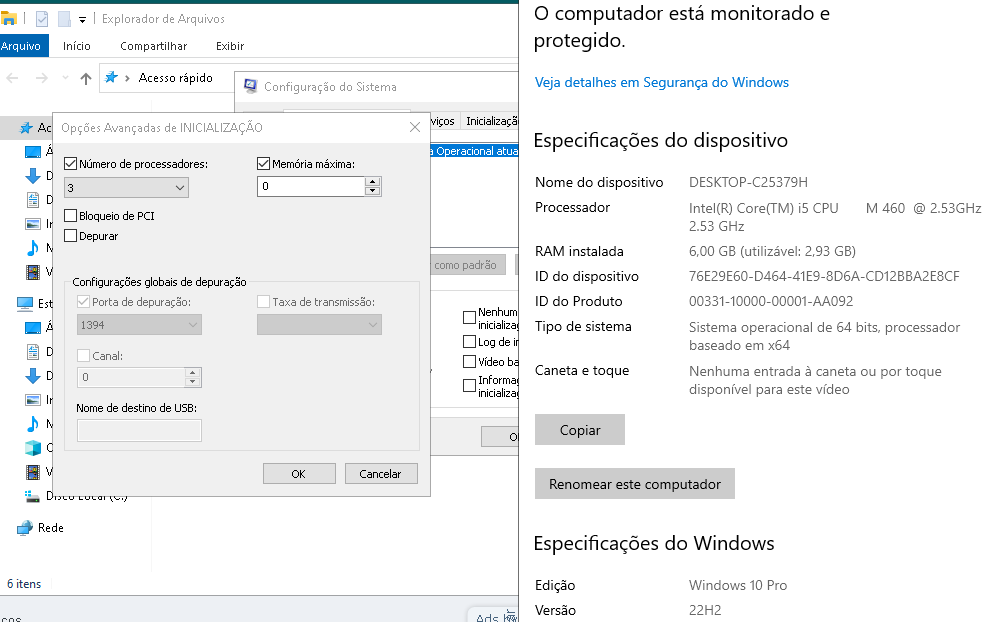Toggle the Taxa de transmissão checkbox
The width and height of the screenshot is (999, 622).
click(264, 301)
